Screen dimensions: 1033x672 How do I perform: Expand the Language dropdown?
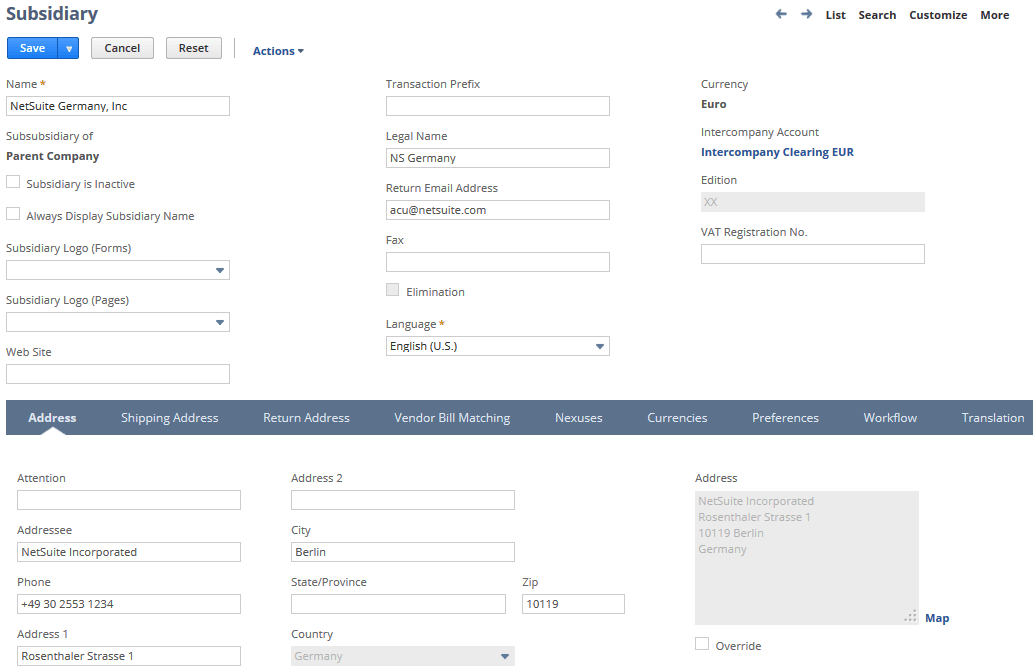point(600,346)
